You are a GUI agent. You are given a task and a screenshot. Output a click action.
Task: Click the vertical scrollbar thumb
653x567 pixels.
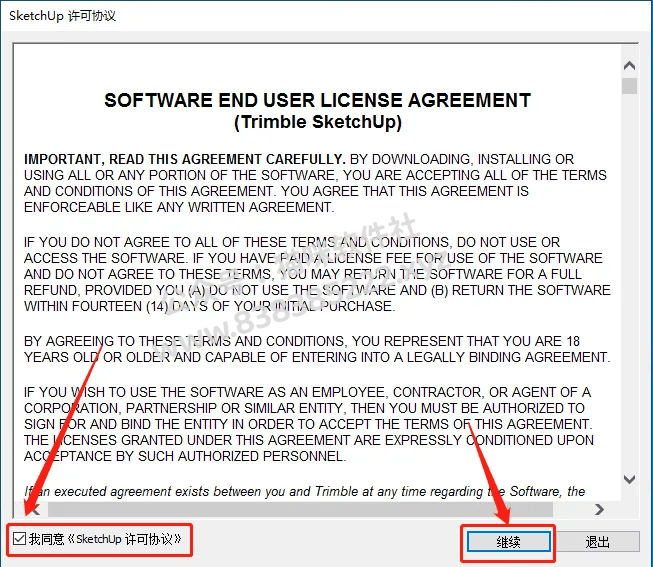(x=629, y=86)
